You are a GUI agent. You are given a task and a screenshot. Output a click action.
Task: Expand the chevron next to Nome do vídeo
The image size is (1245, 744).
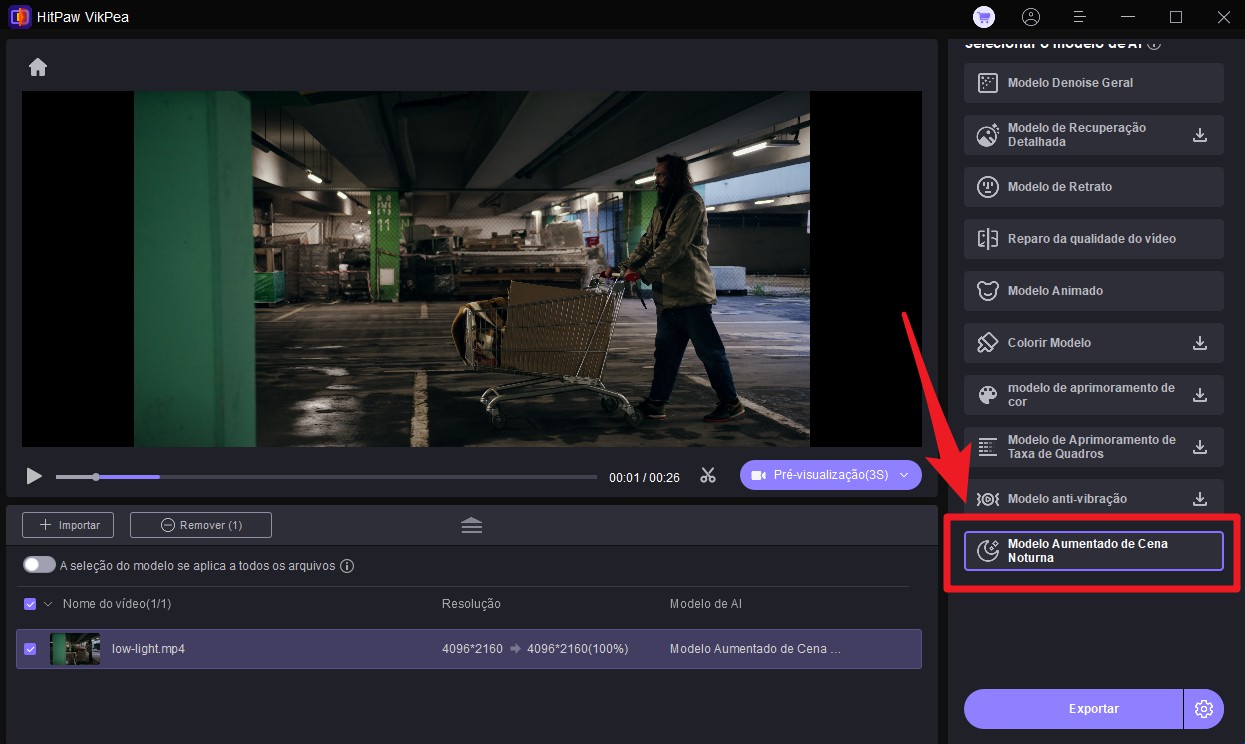47,604
